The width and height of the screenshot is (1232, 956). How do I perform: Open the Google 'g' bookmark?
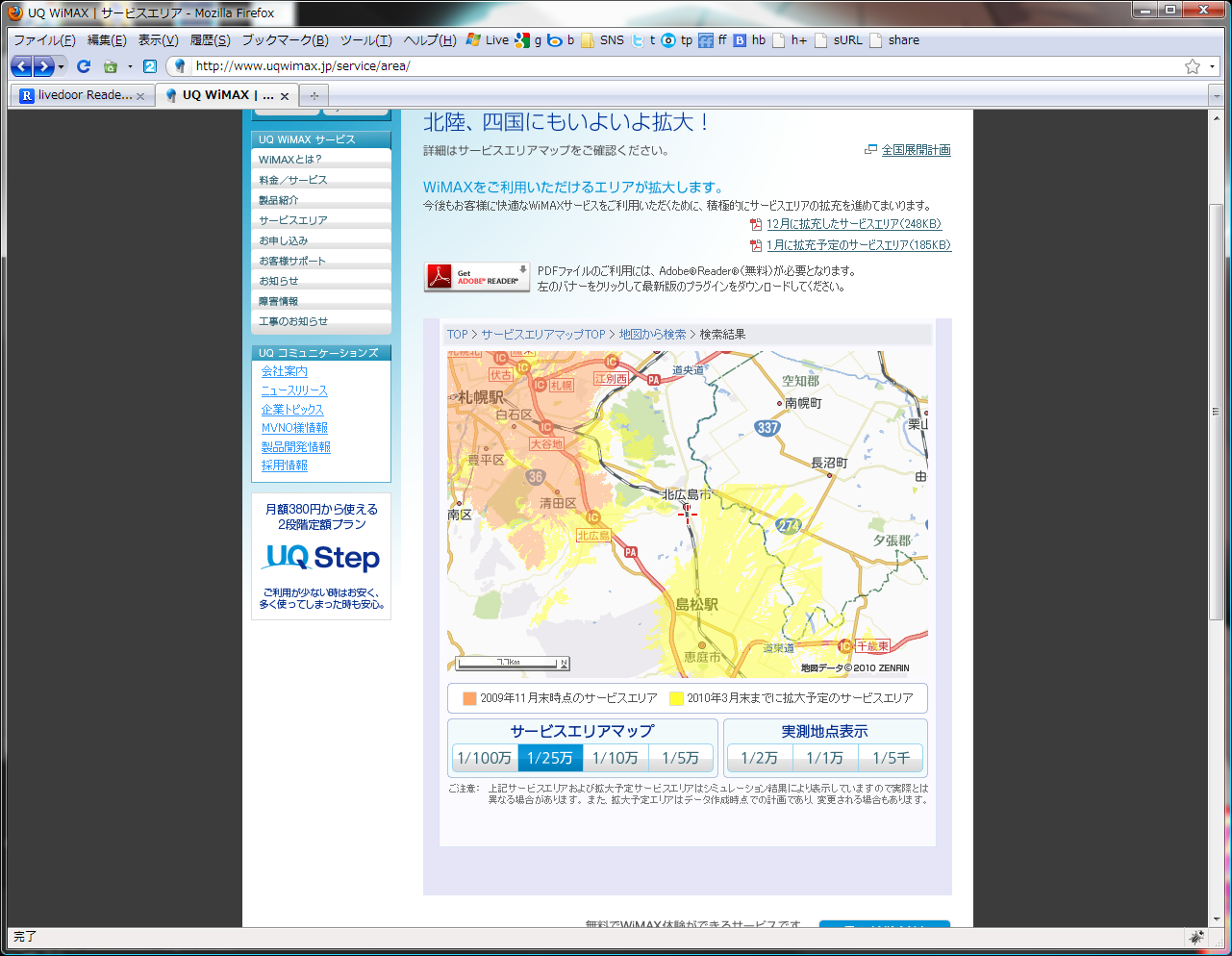(528, 39)
